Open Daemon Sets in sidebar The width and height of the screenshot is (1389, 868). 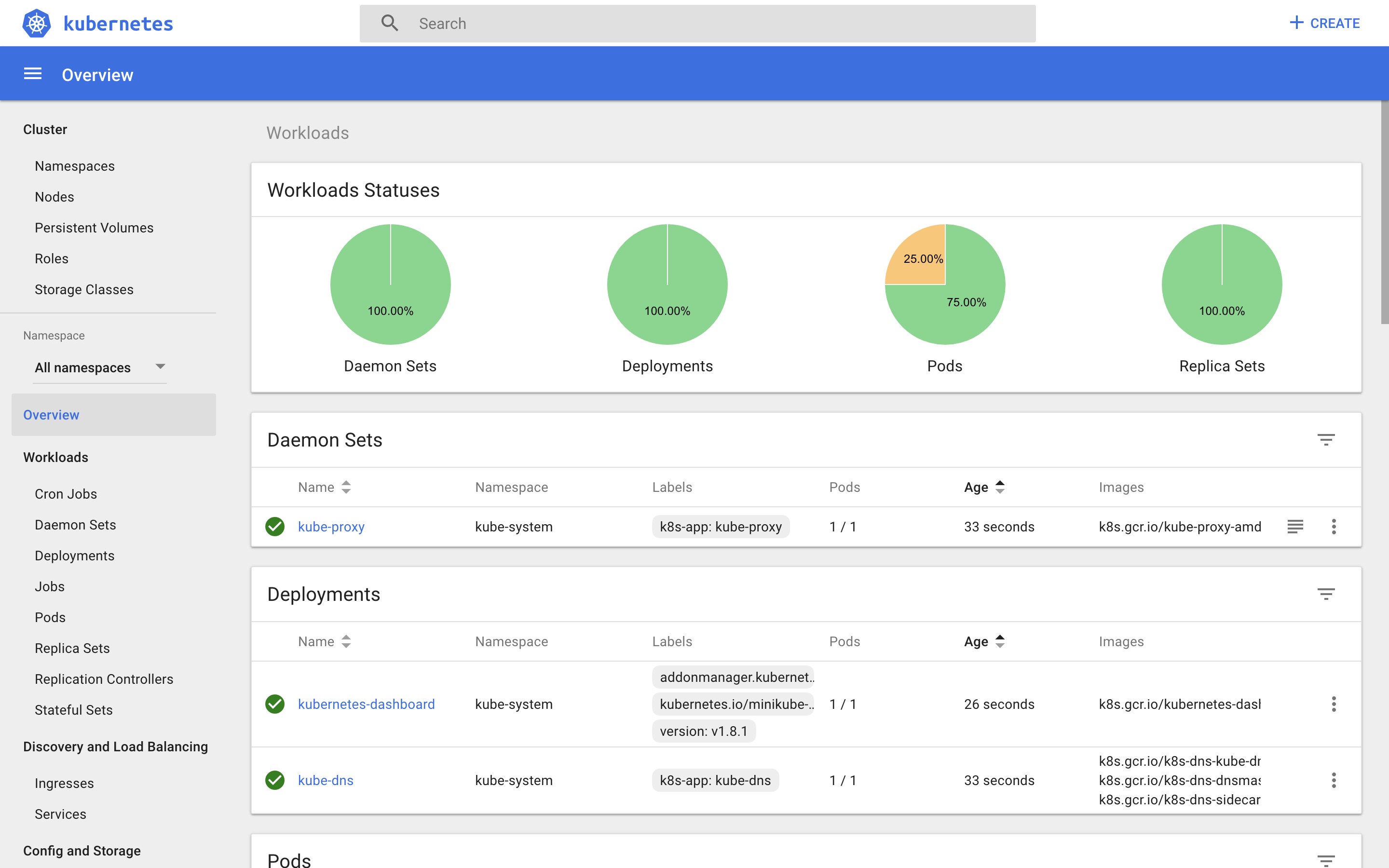pos(75,525)
